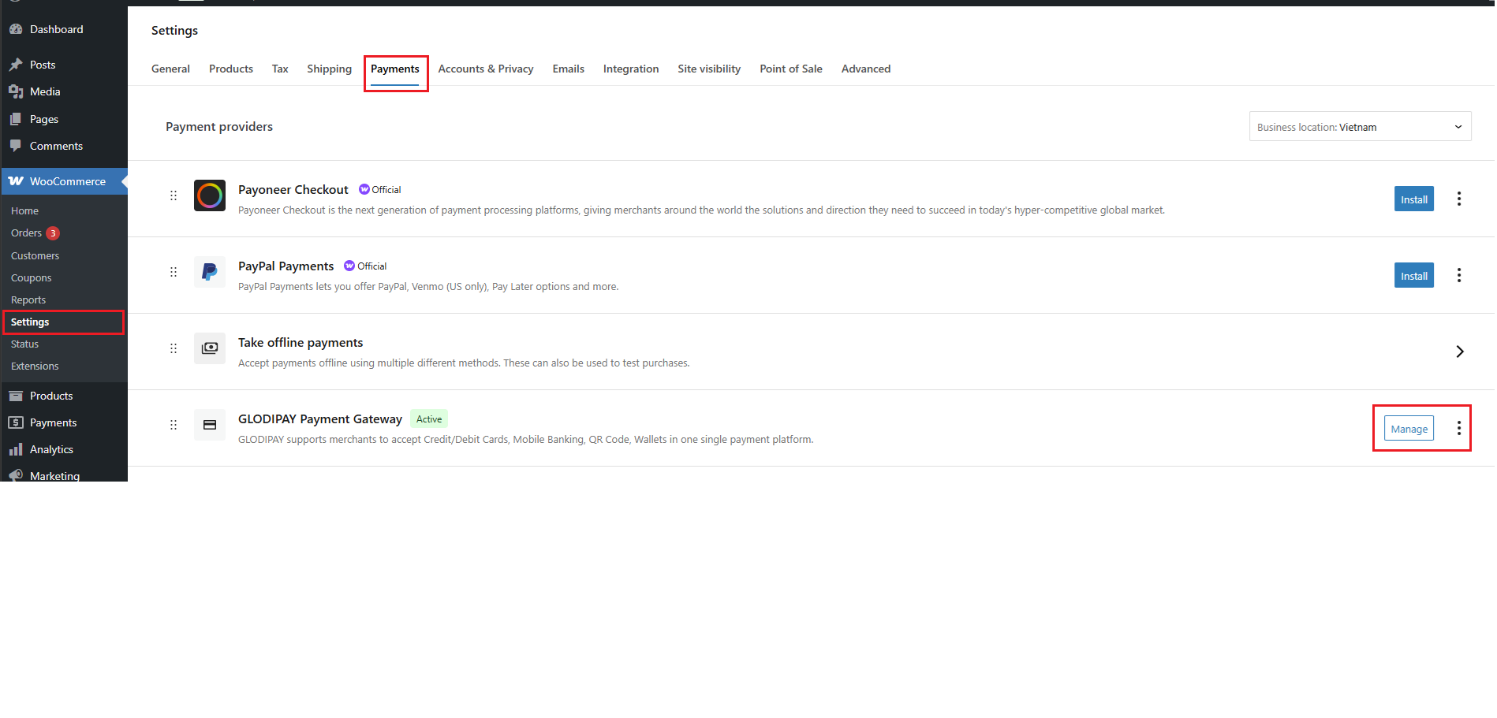Click the GLODIPAY card icon

(210, 425)
